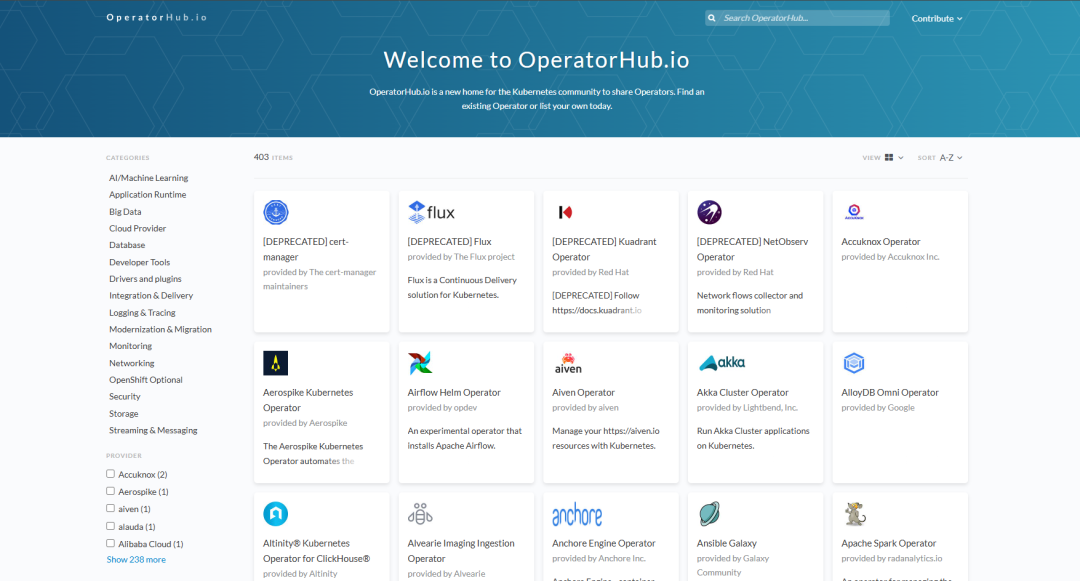The width and height of the screenshot is (1080, 581).
Task: Select Modernization & Migration category
Action: pos(160,329)
